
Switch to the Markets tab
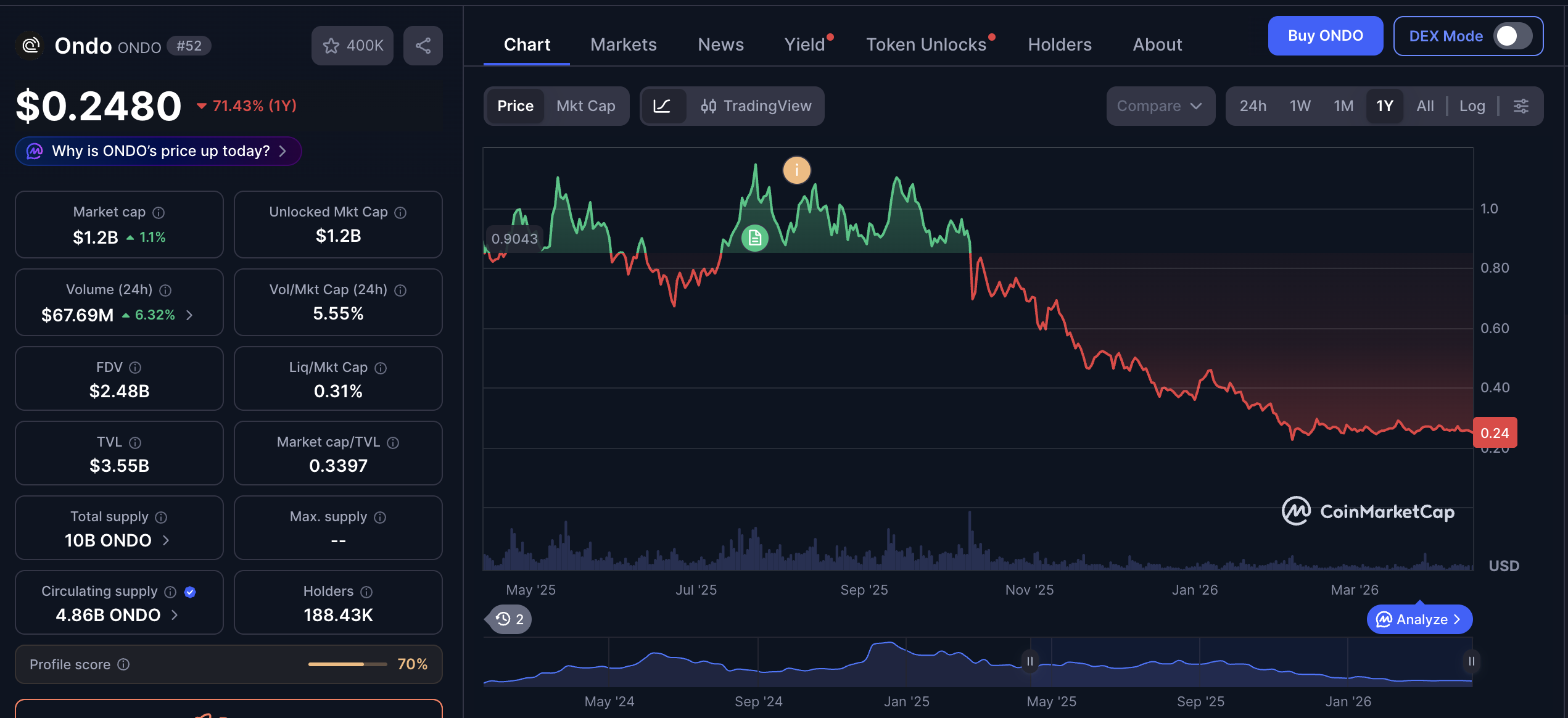point(623,44)
